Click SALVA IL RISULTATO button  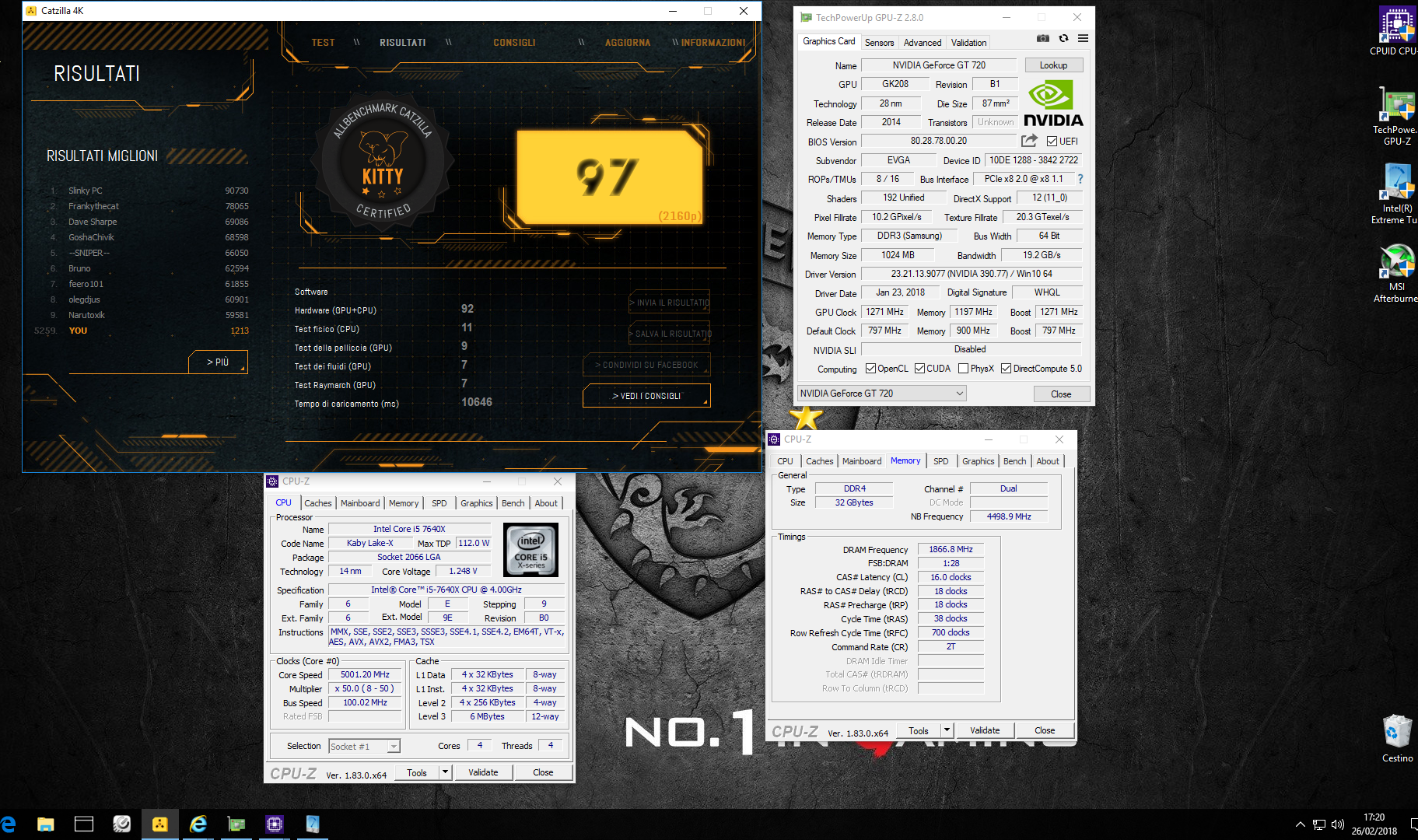click(670, 334)
